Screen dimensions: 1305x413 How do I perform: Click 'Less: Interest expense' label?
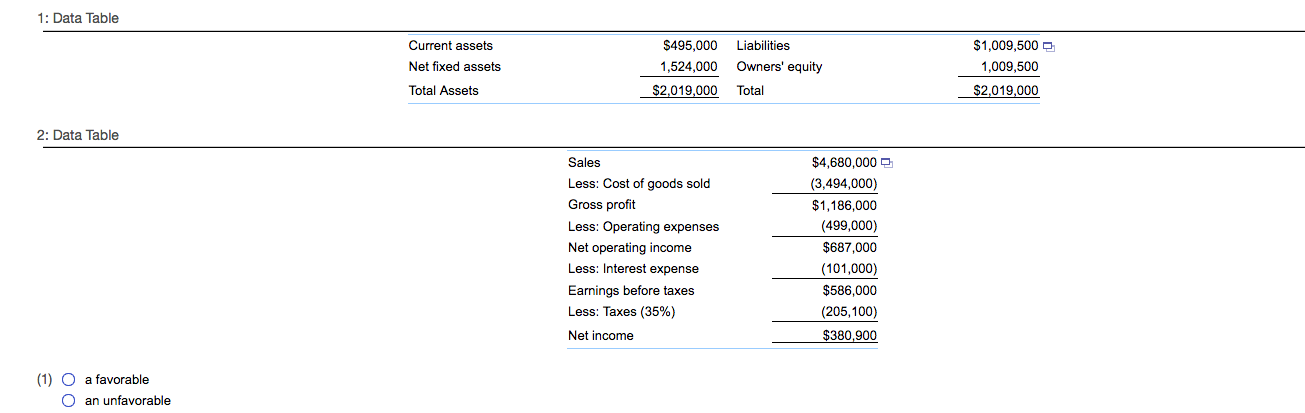coord(634,269)
